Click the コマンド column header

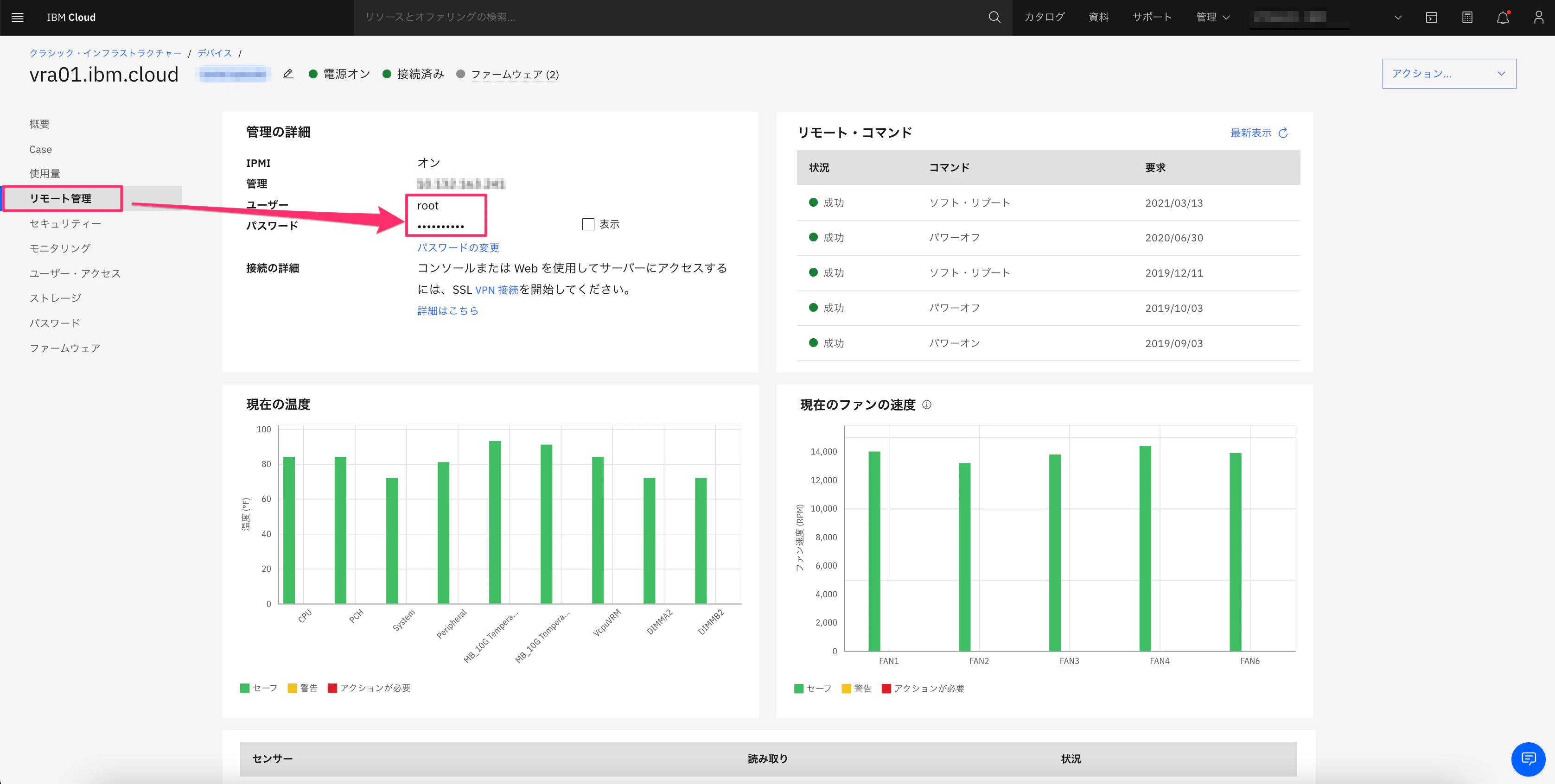[949, 168]
